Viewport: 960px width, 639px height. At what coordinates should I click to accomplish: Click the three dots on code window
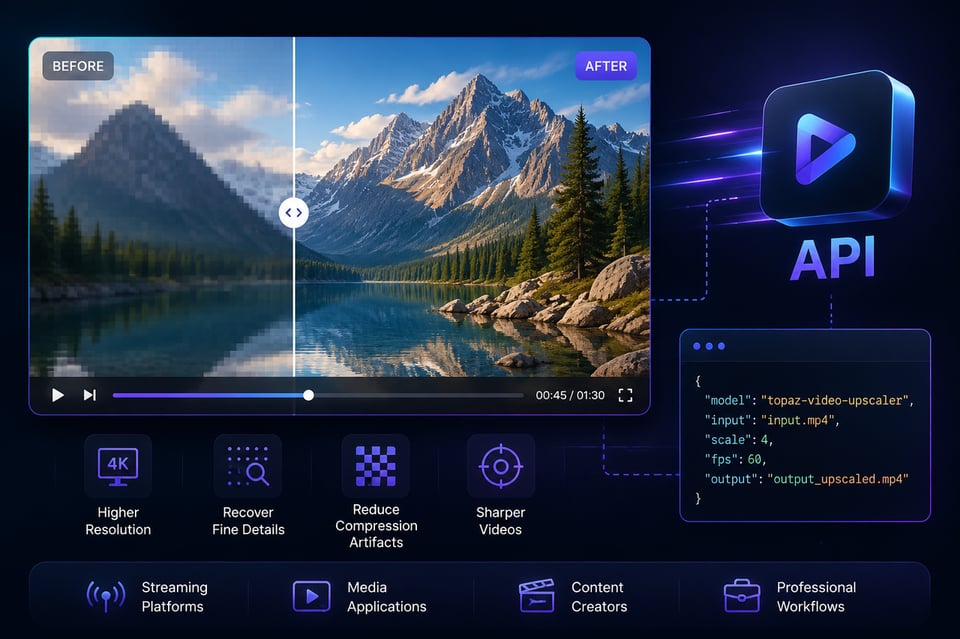coord(709,346)
